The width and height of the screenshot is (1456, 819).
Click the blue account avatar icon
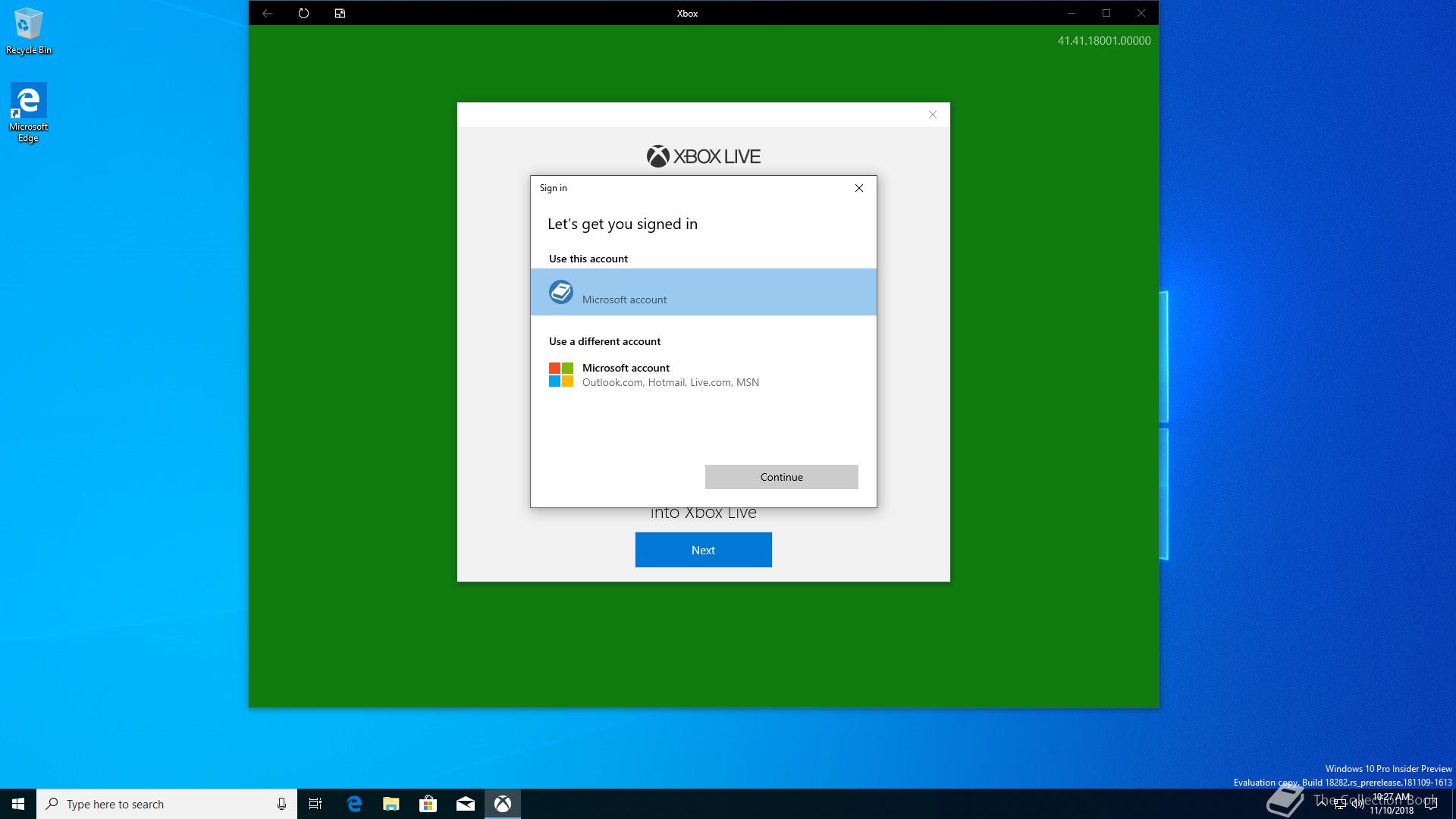pyautogui.click(x=561, y=292)
